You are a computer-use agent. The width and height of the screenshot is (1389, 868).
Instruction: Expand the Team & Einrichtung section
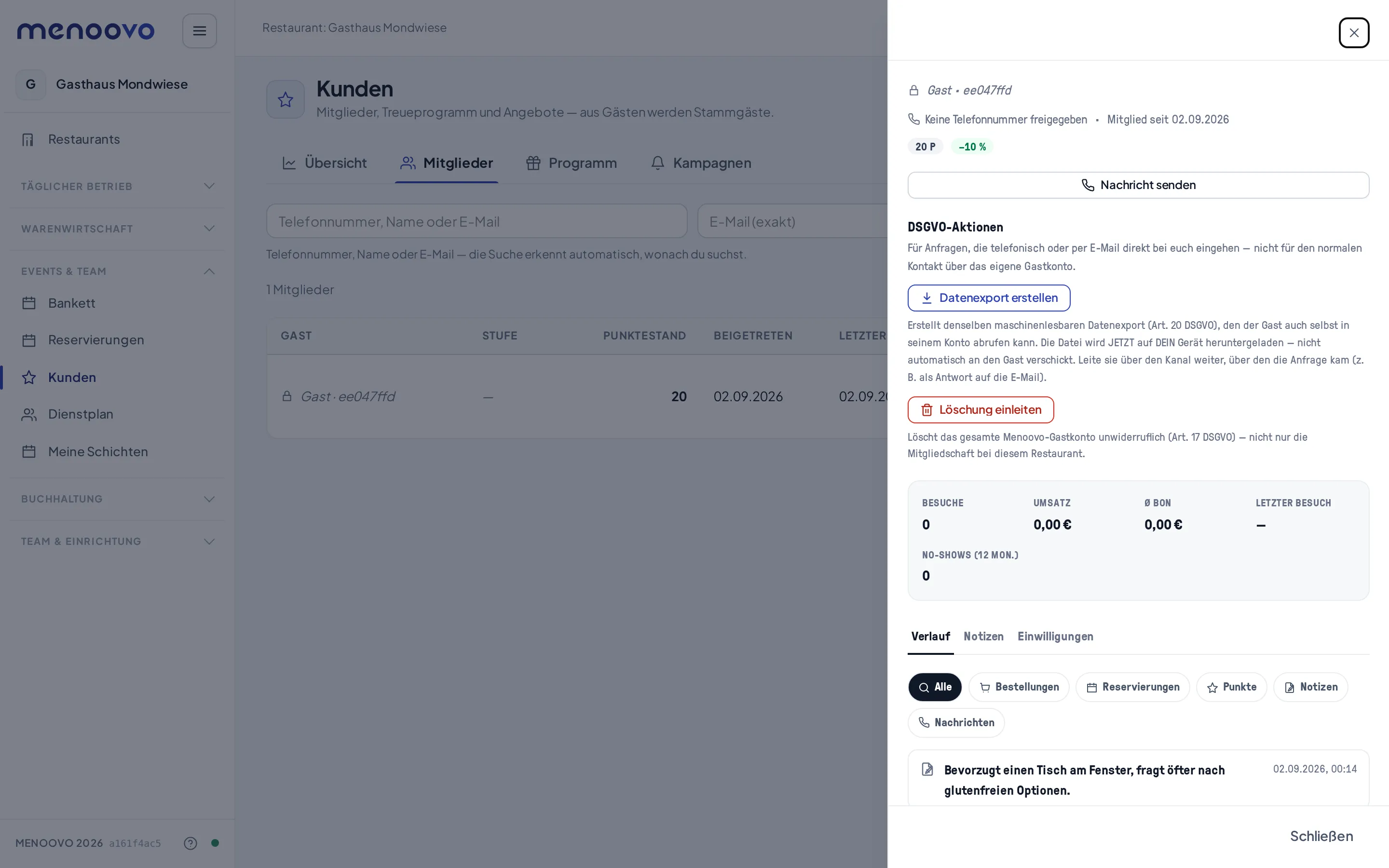click(117, 542)
